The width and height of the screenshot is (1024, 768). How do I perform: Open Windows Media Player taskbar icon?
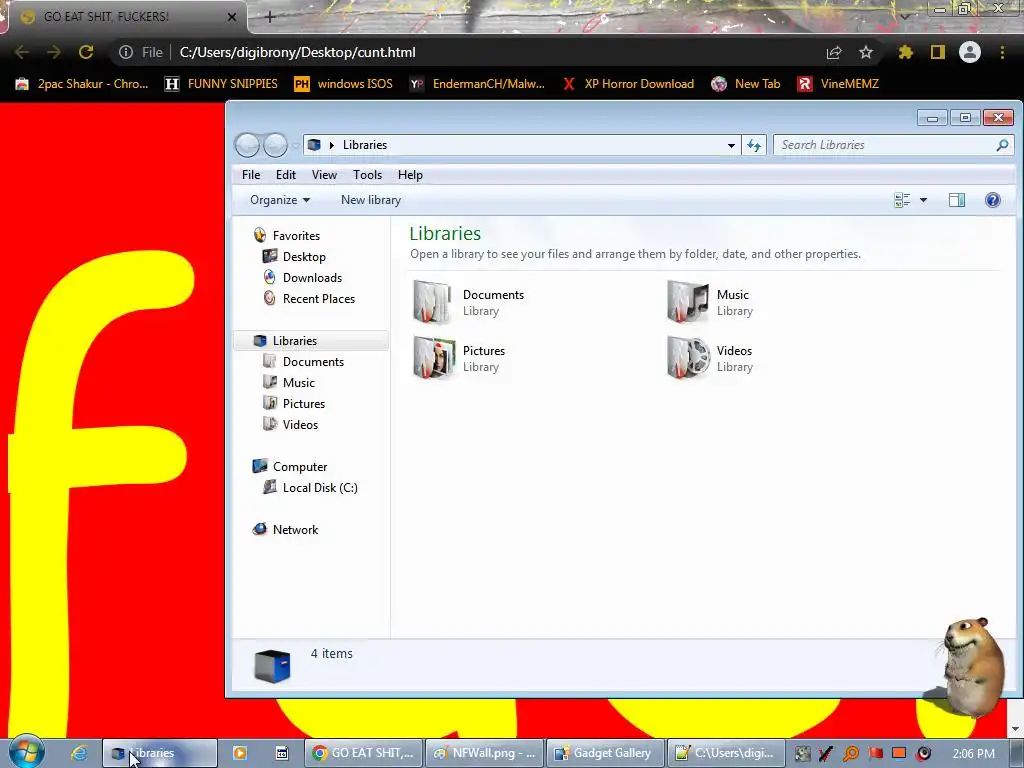coord(240,753)
